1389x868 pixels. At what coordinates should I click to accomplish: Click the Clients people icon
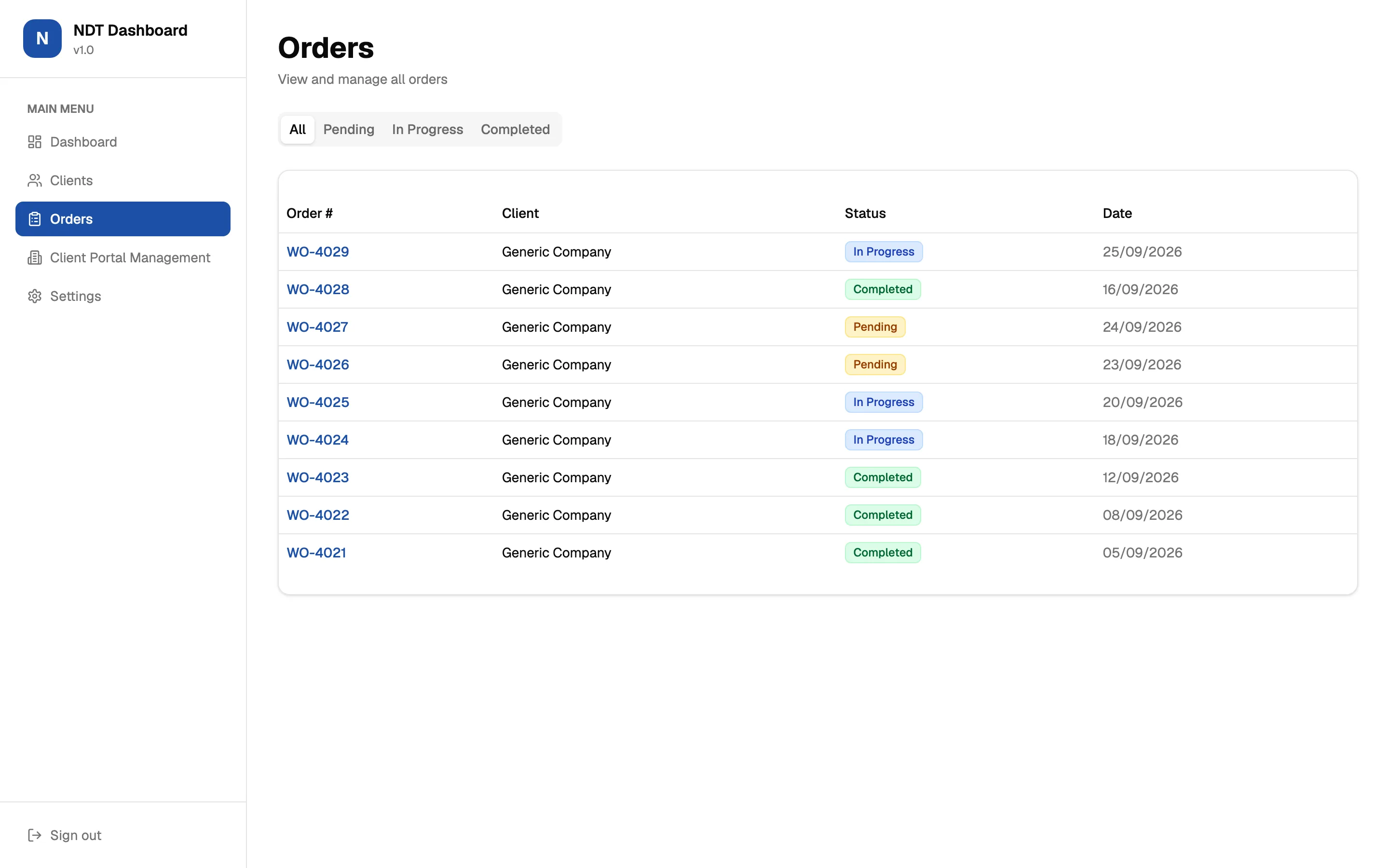[34, 180]
